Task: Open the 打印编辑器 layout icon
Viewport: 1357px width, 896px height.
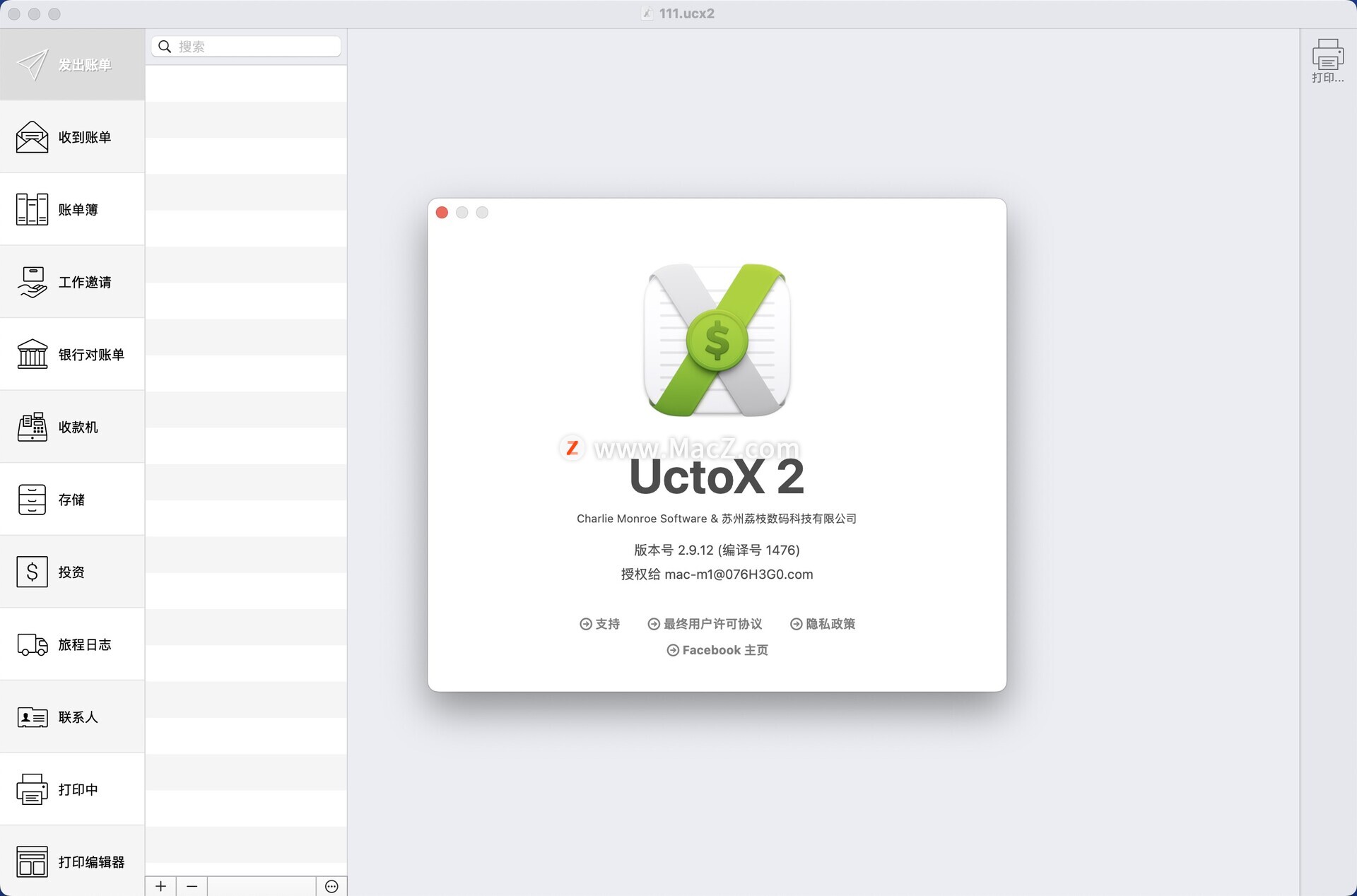Action: click(32, 861)
